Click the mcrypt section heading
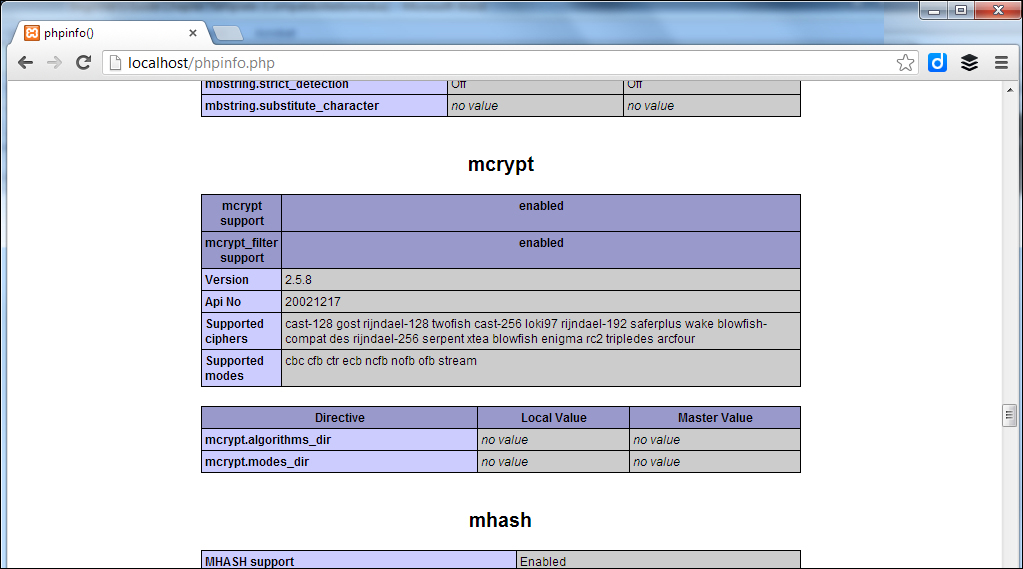Viewport: 1023px width, 569px height. 500,164
